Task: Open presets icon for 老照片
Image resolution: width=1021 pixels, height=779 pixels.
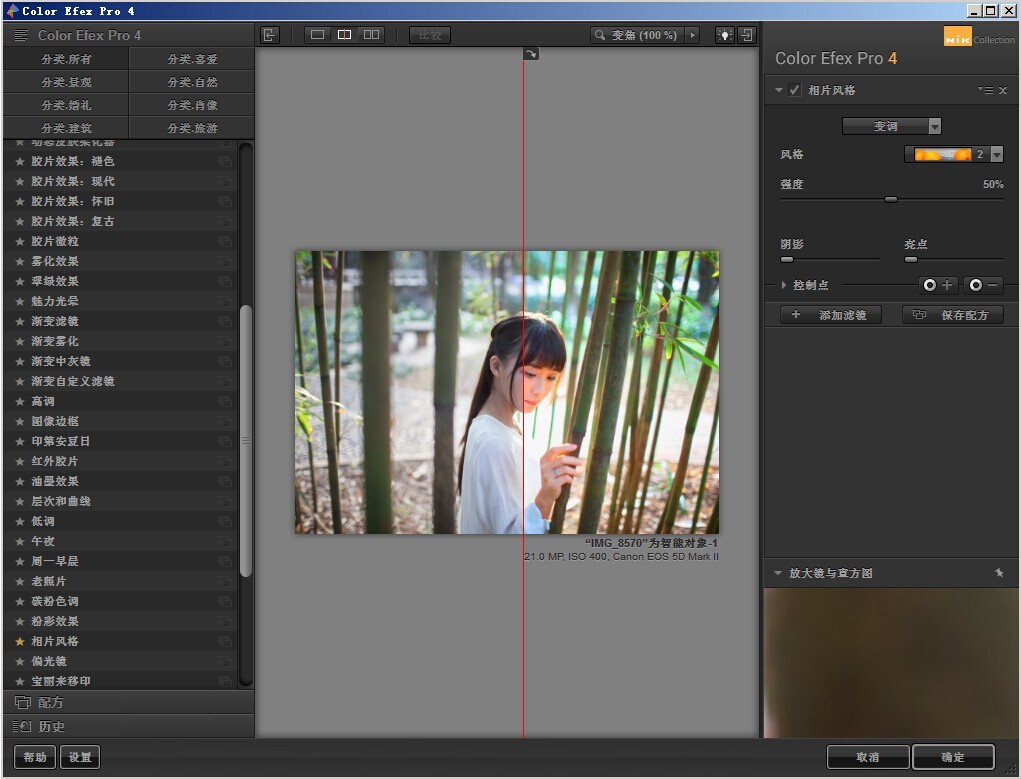Action: (x=225, y=581)
